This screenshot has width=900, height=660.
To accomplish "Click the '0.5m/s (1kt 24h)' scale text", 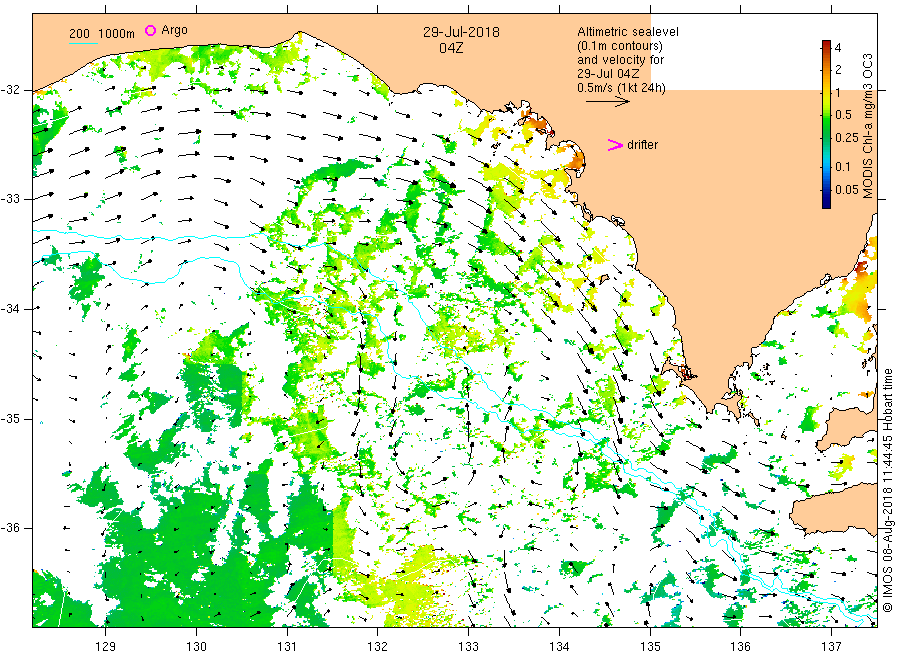I will point(622,88).
